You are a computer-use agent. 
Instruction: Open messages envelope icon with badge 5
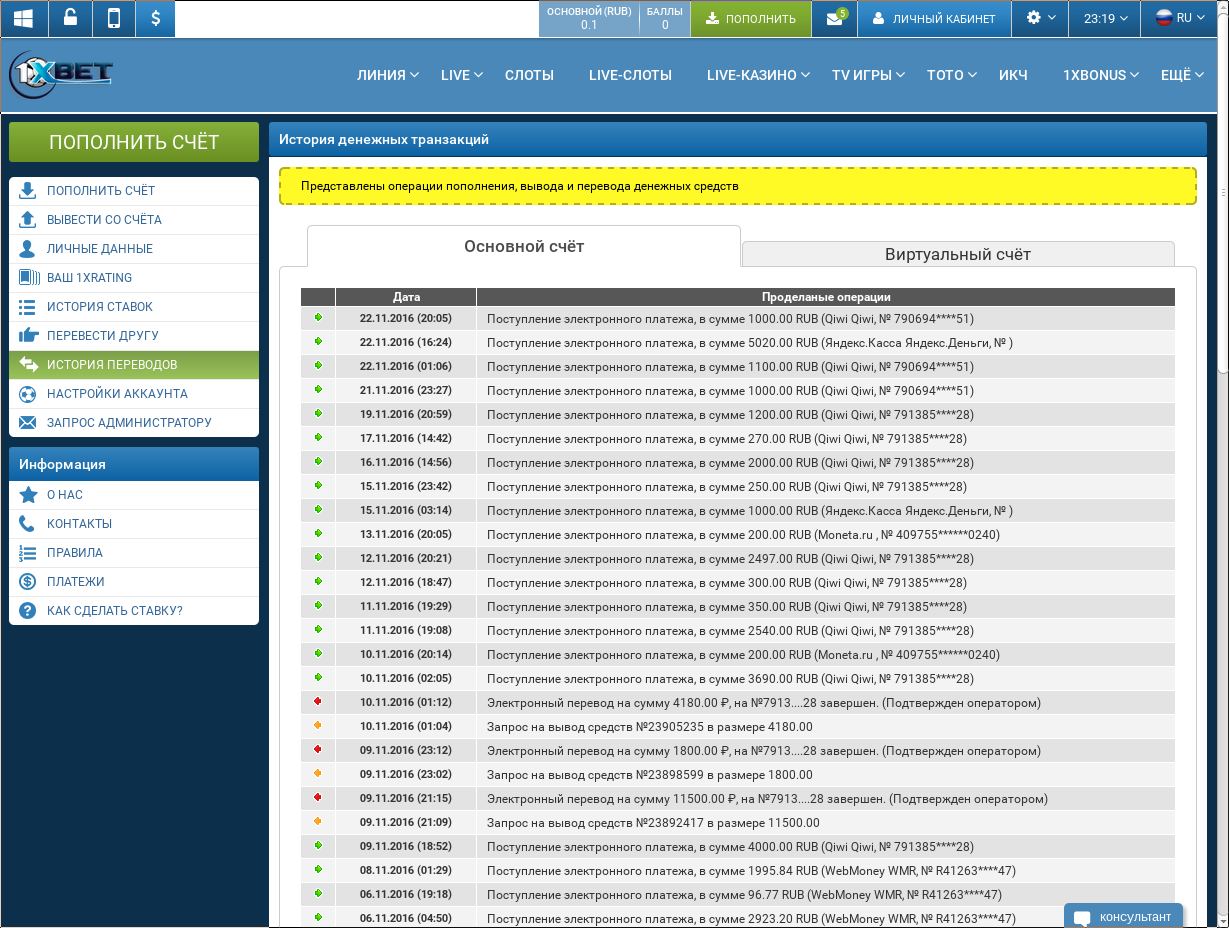836,18
